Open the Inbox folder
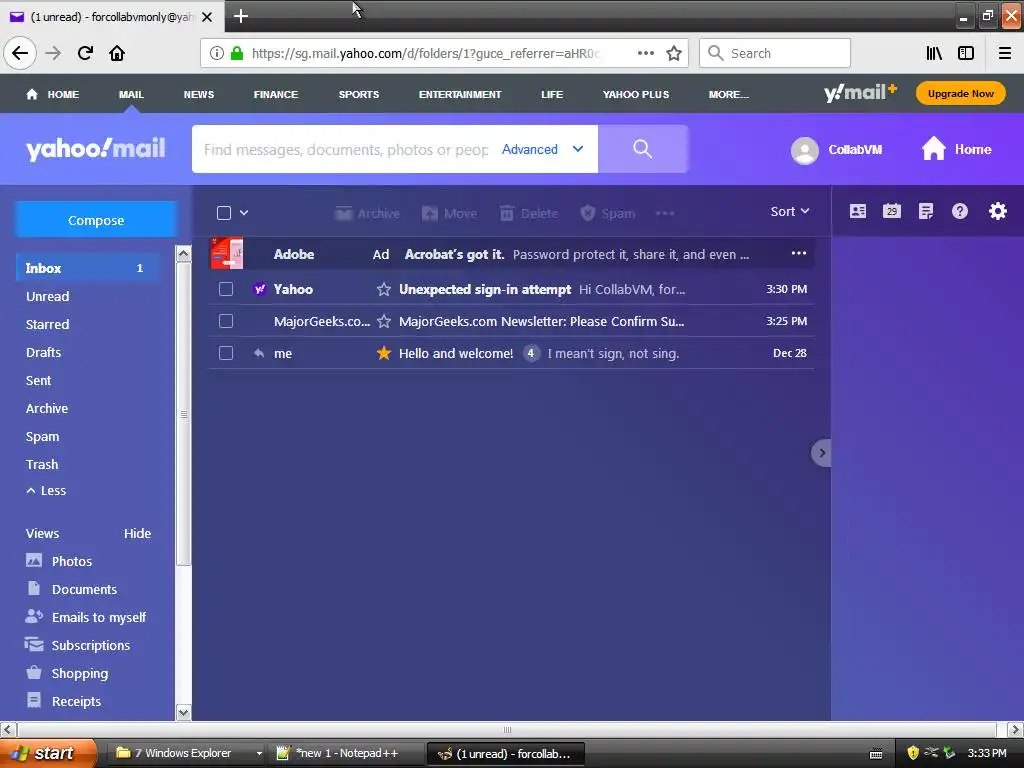This screenshot has width=1024, height=768. [87, 268]
